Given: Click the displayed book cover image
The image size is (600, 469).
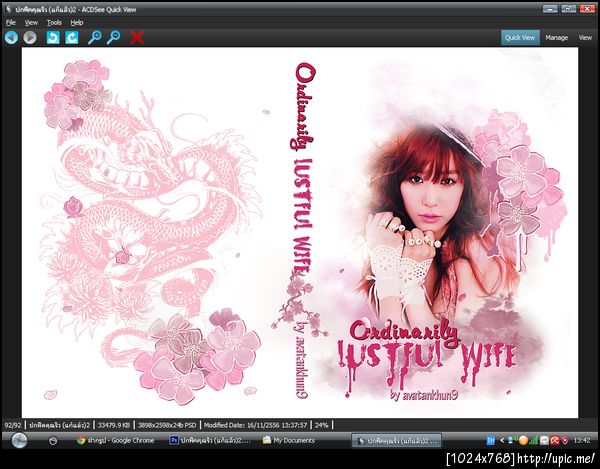Looking at the screenshot, I should (300, 232).
